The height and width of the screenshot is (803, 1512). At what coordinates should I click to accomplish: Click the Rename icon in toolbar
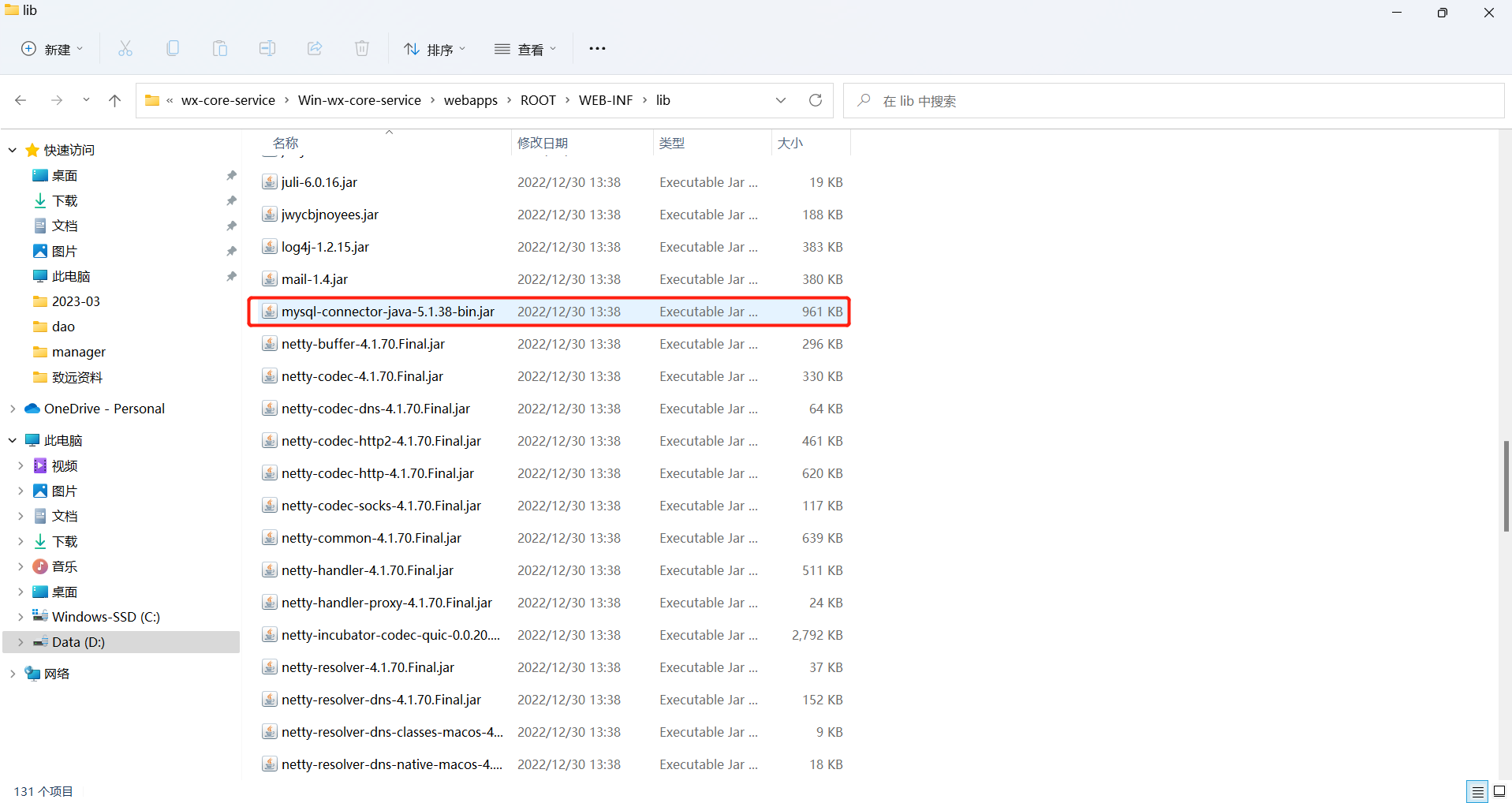pos(267,49)
